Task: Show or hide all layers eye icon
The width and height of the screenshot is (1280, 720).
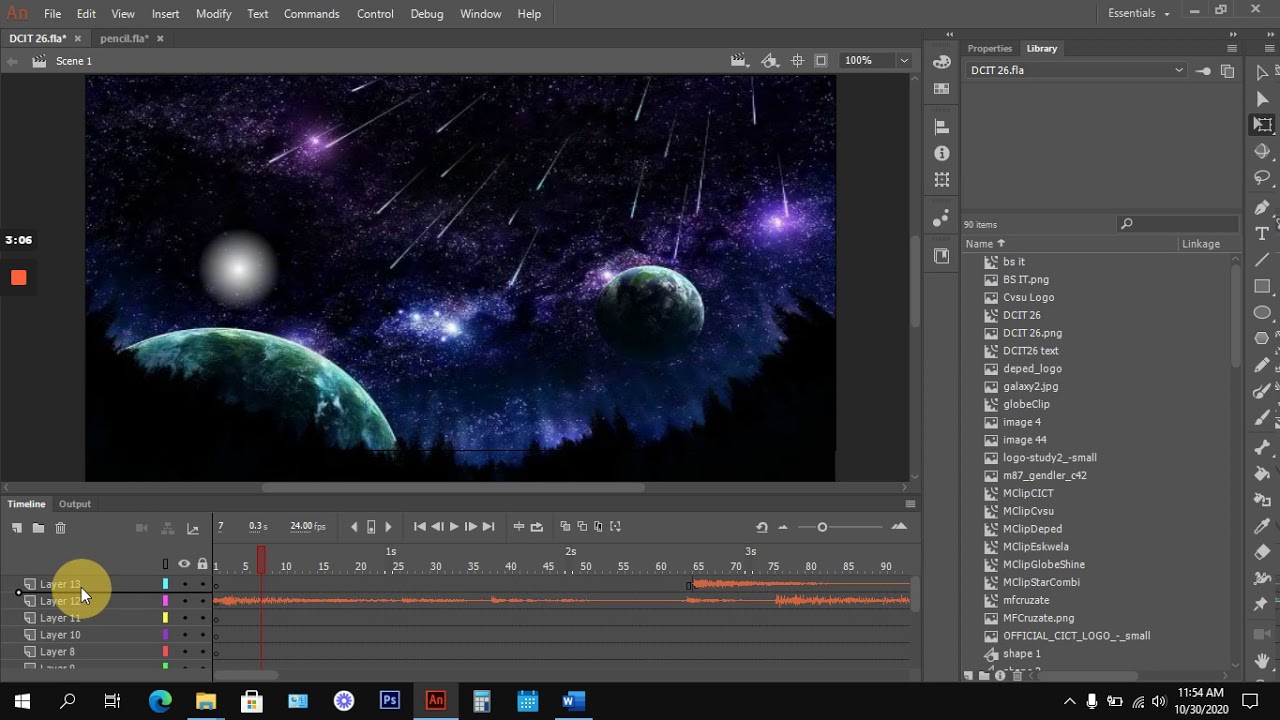Action: click(x=184, y=564)
